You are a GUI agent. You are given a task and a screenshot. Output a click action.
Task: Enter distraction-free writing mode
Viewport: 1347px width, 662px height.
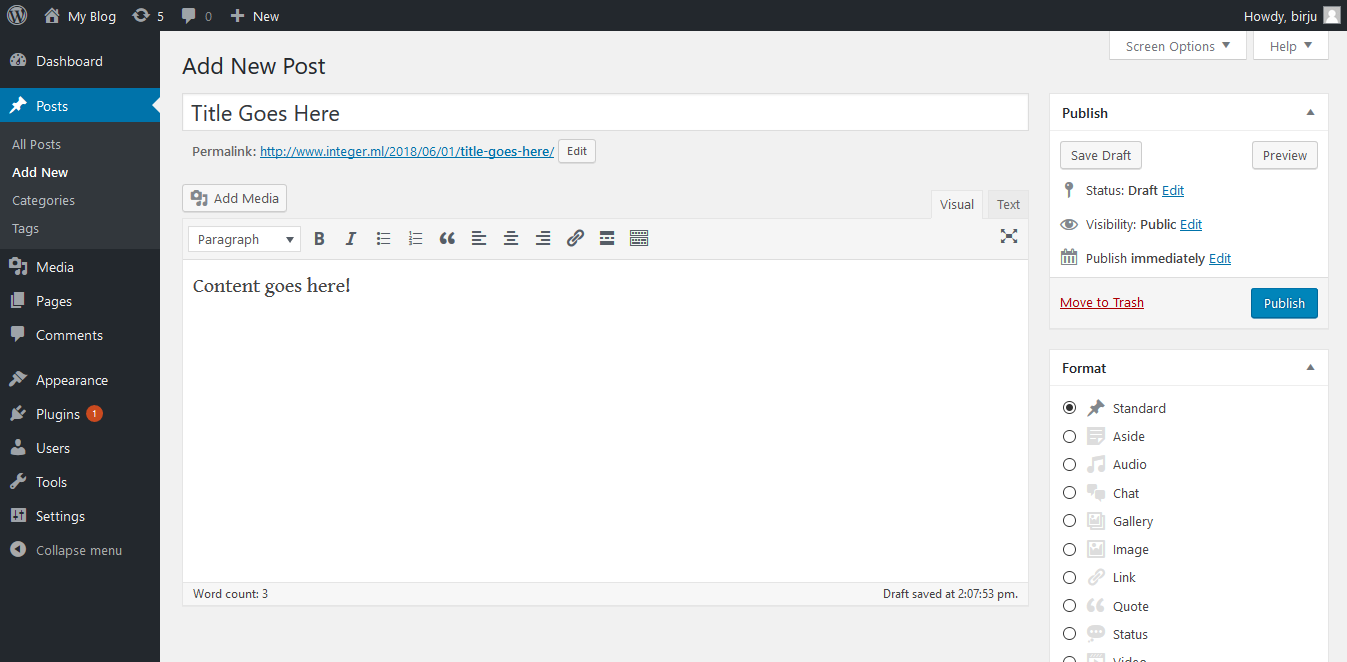tap(1008, 237)
